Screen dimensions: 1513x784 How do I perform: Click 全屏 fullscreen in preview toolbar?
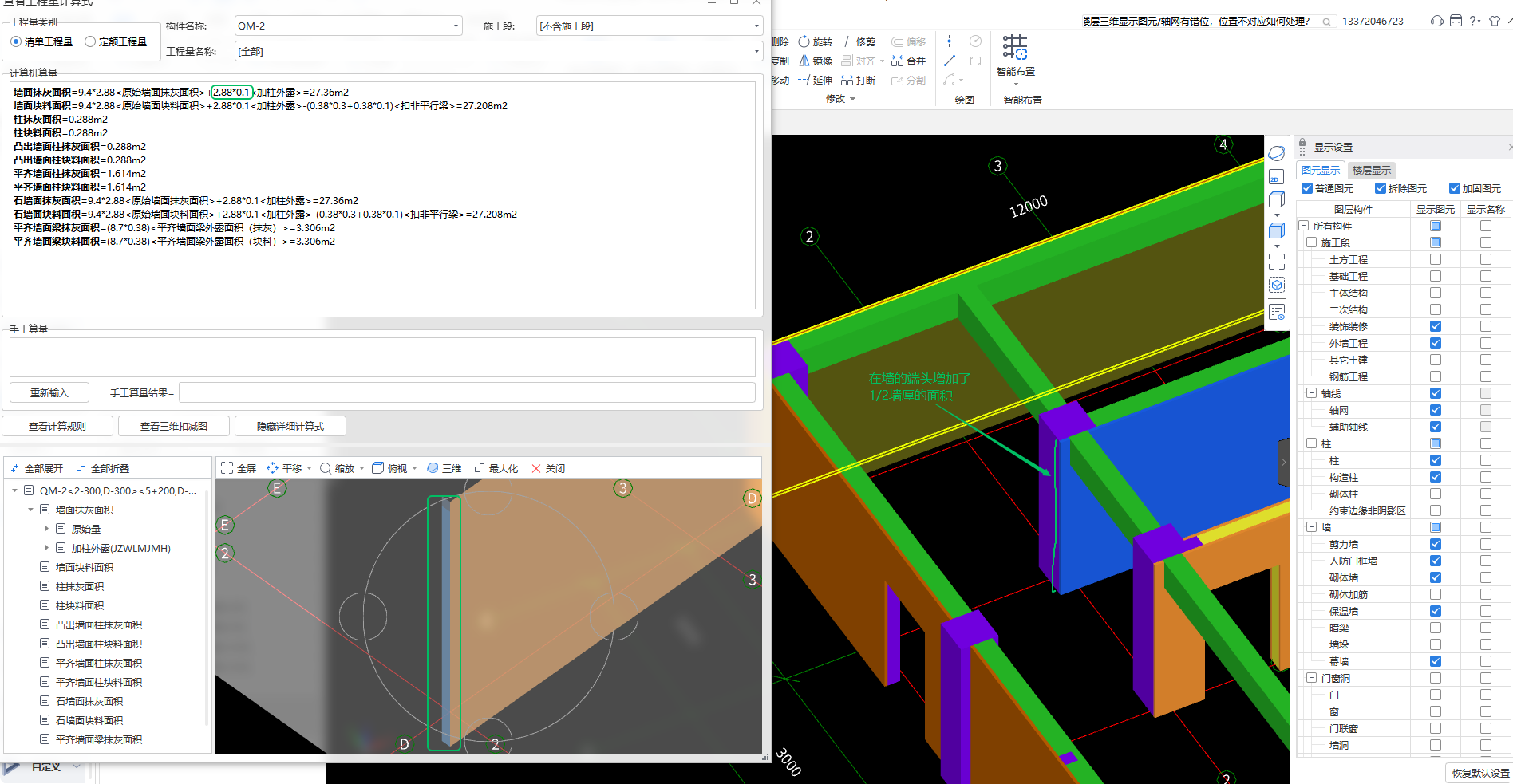click(239, 469)
